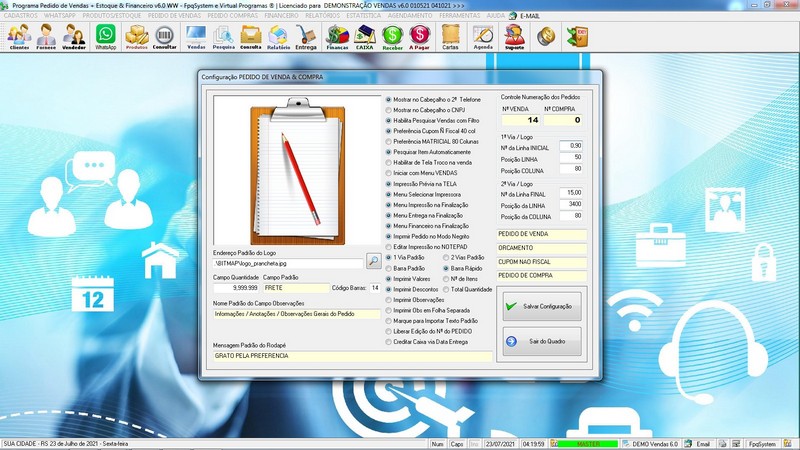Image resolution: width=800 pixels, height=450 pixels.
Task: Click the FpqSystem status bar item
Action: coord(763,444)
